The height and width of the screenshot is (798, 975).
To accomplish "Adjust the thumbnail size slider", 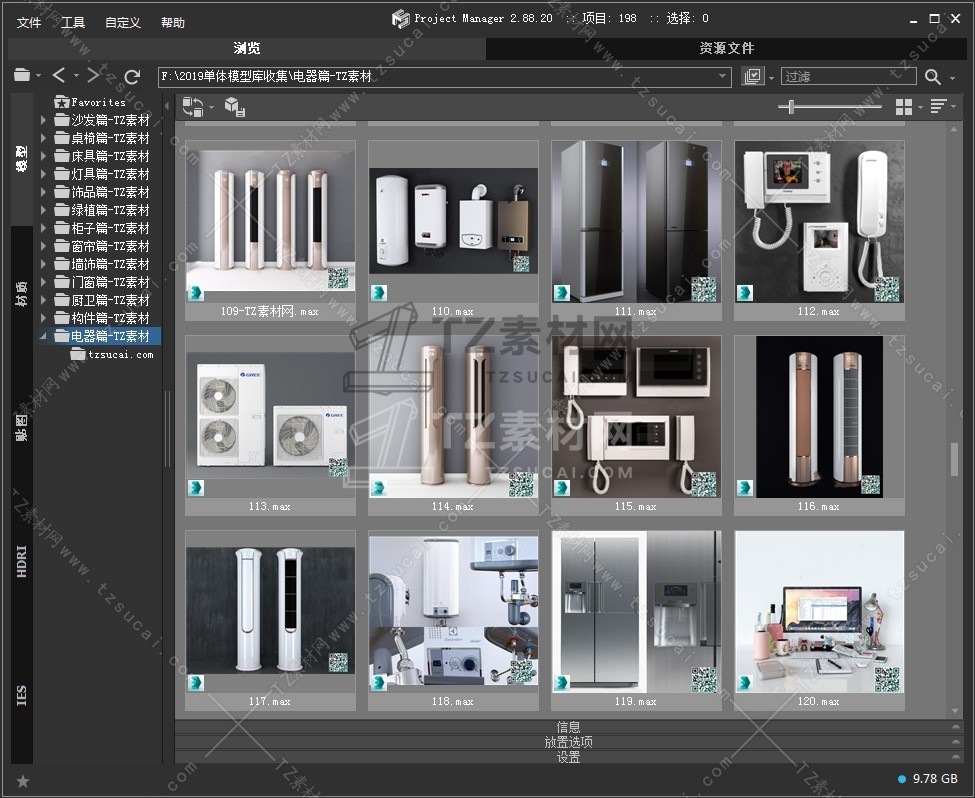I will 792,107.
